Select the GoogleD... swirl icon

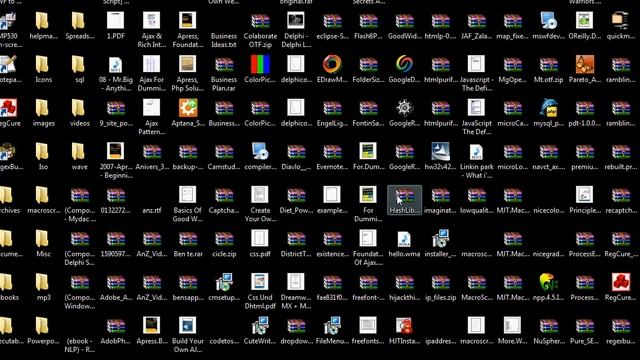(x=404, y=64)
